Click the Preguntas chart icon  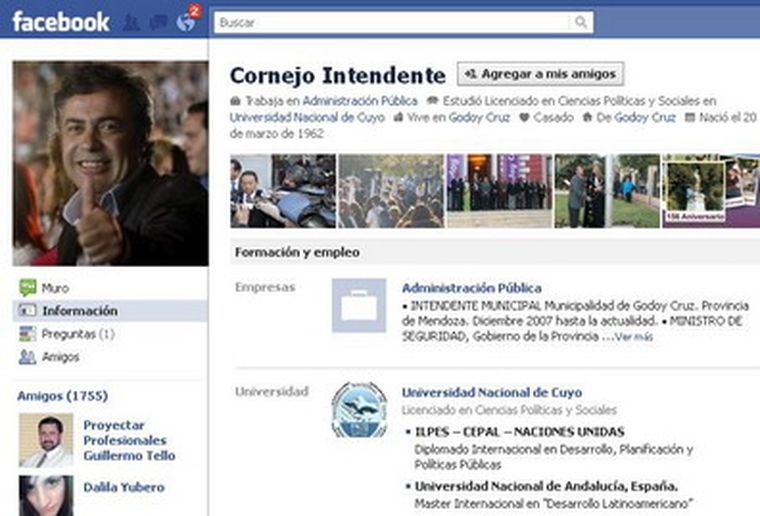pyautogui.click(x=27, y=334)
